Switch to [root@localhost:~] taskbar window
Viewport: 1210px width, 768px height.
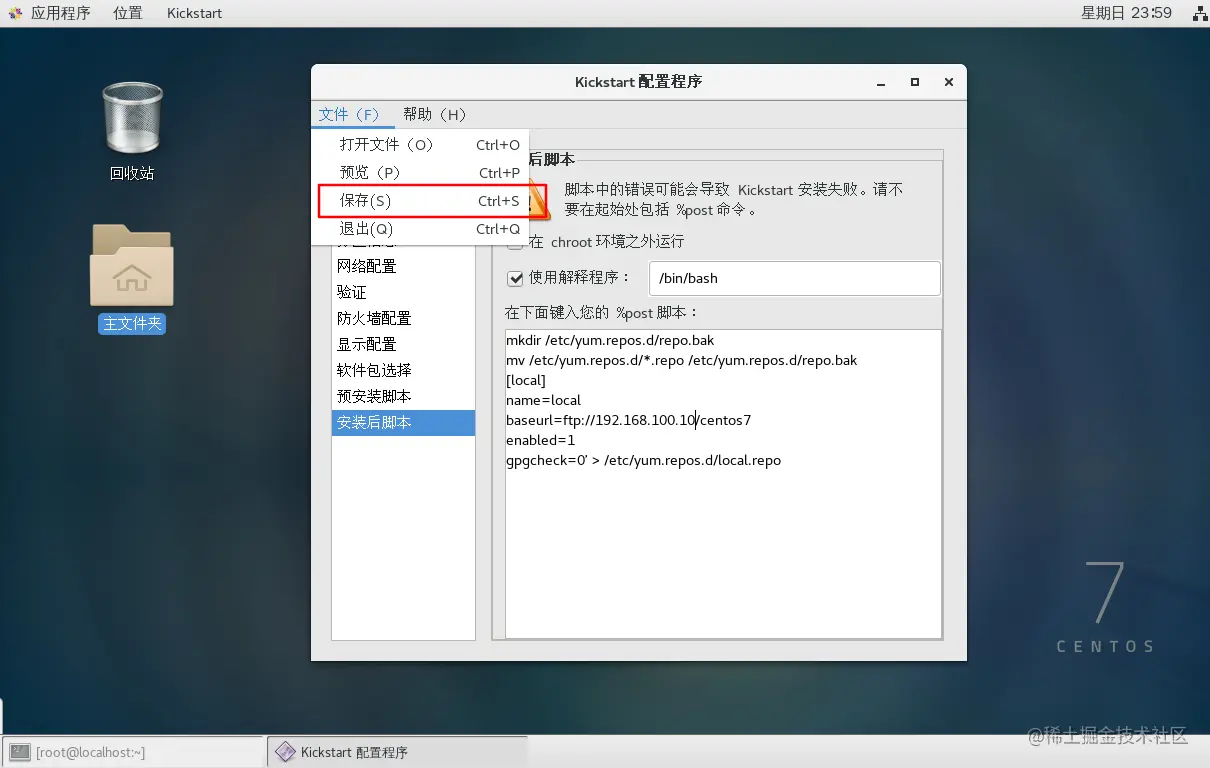click(x=133, y=752)
